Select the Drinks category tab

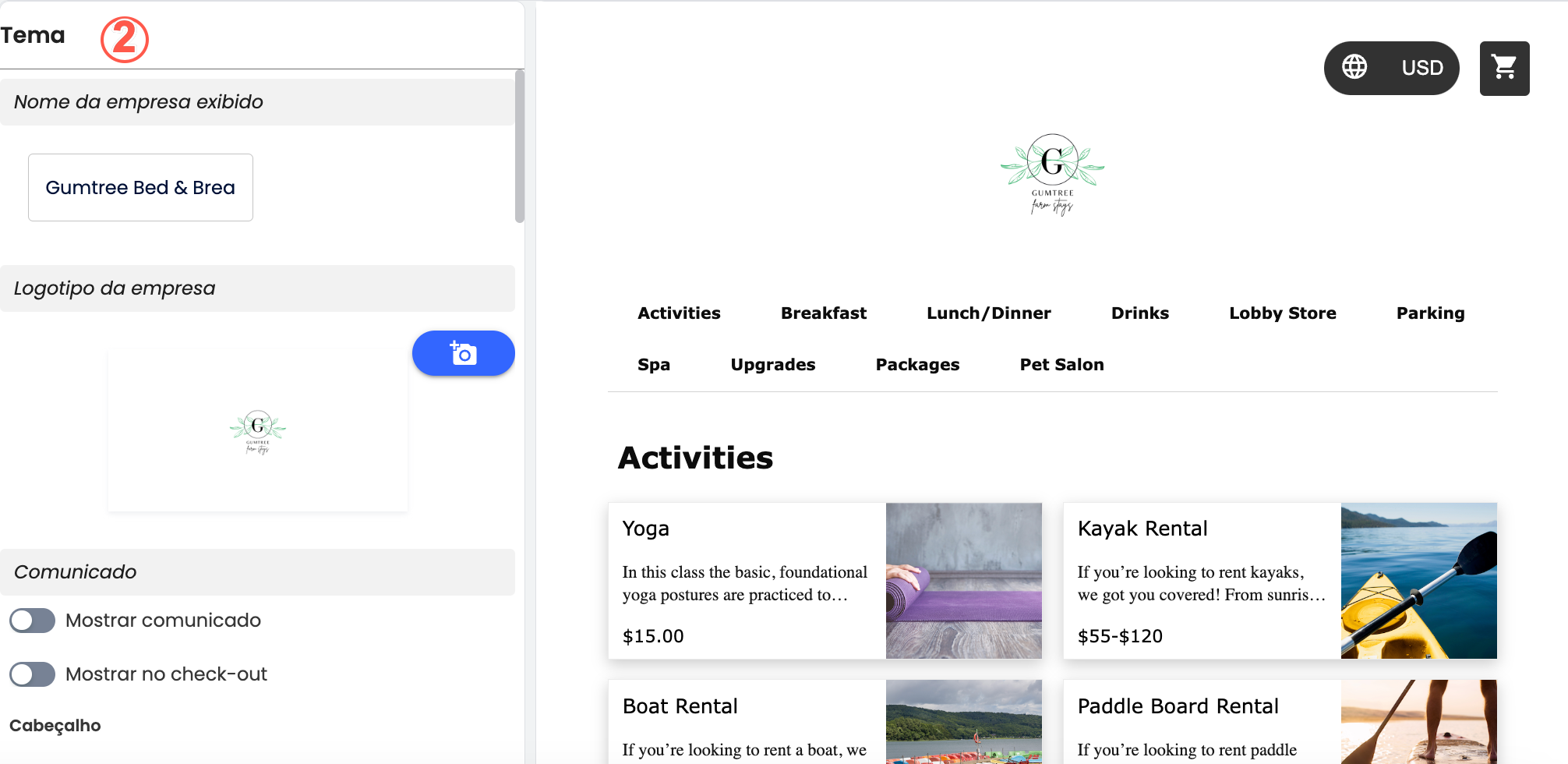(1139, 313)
